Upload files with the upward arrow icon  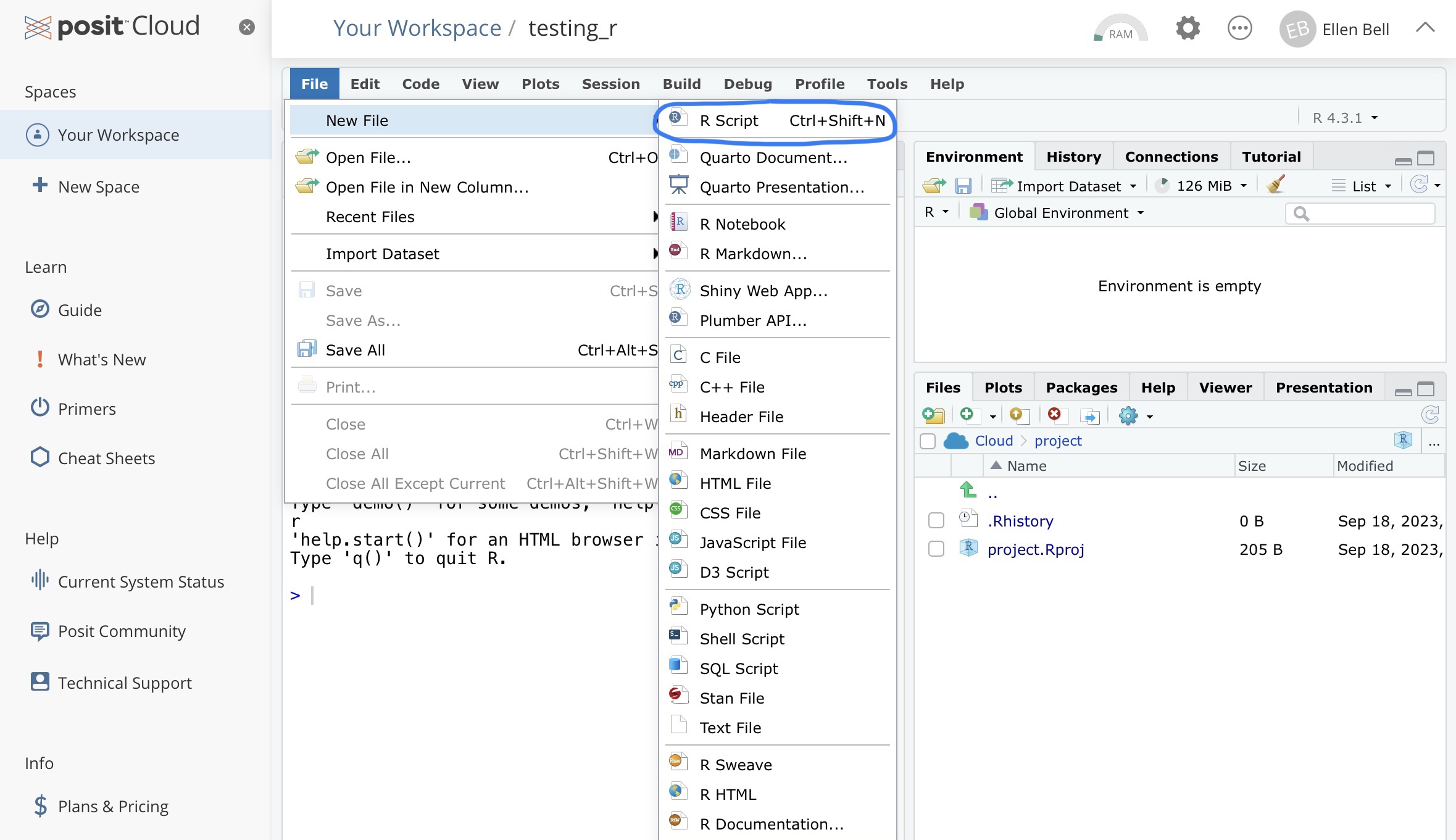[1018, 415]
